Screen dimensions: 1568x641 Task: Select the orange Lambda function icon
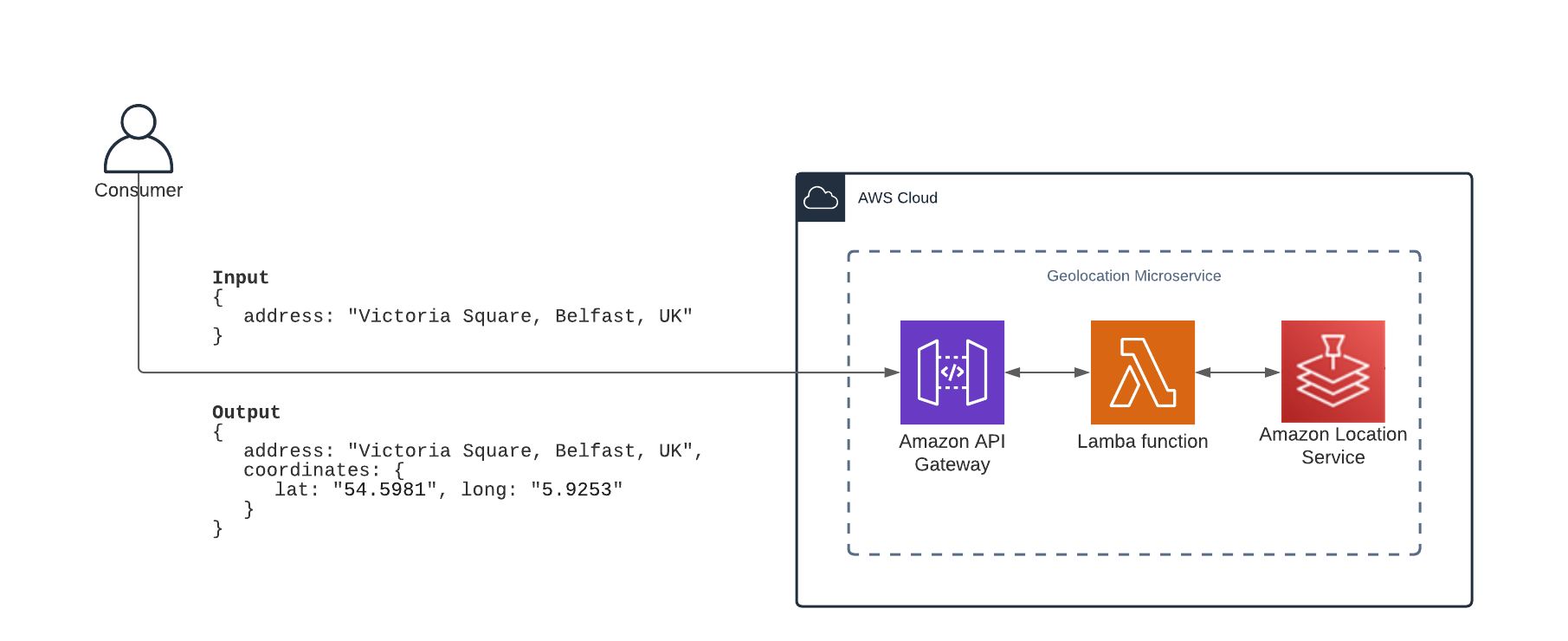pos(1143,372)
